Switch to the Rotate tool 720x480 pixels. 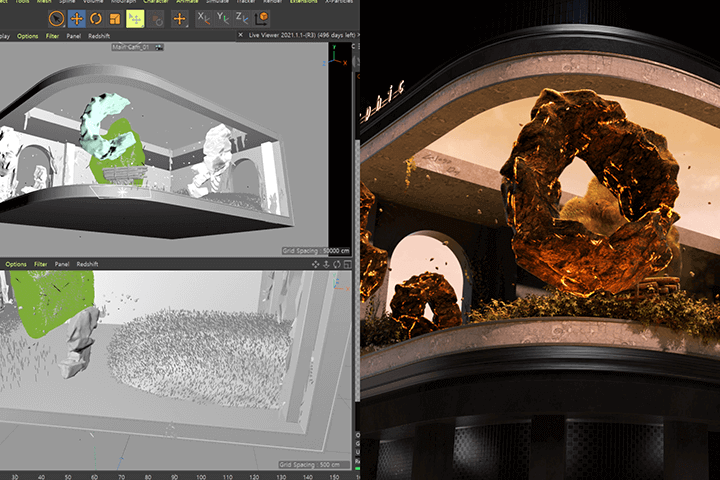tap(96, 18)
